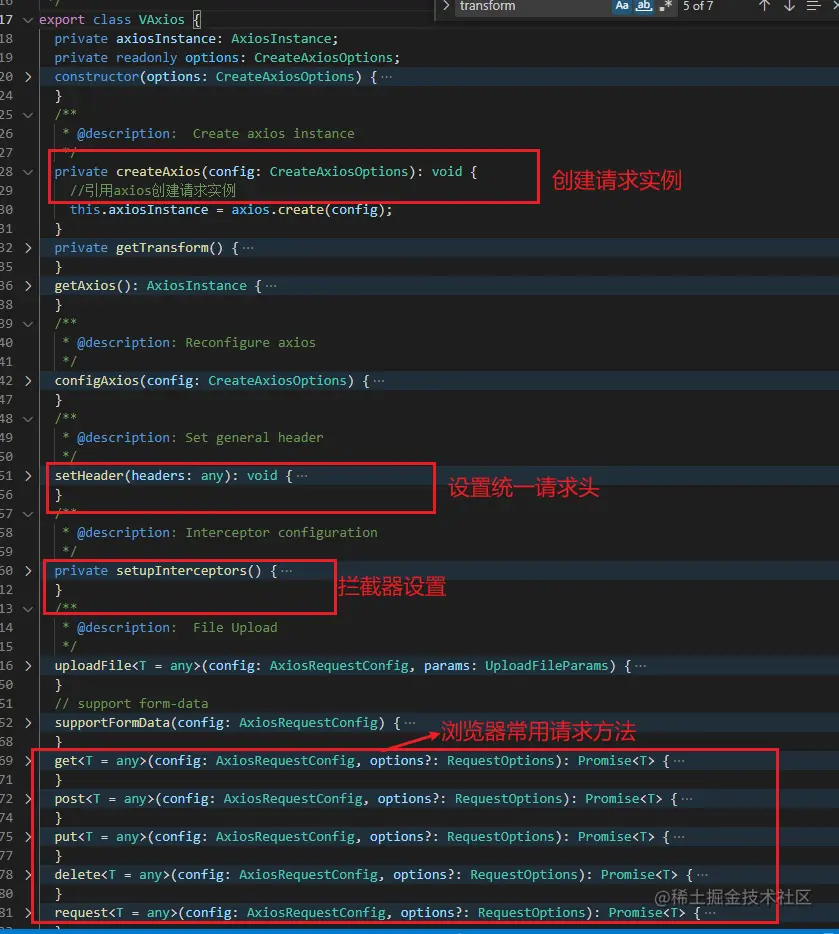The height and width of the screenshot is (934, 839).
Task: Expand the folded supportFormData method
Action: [27, 723]
